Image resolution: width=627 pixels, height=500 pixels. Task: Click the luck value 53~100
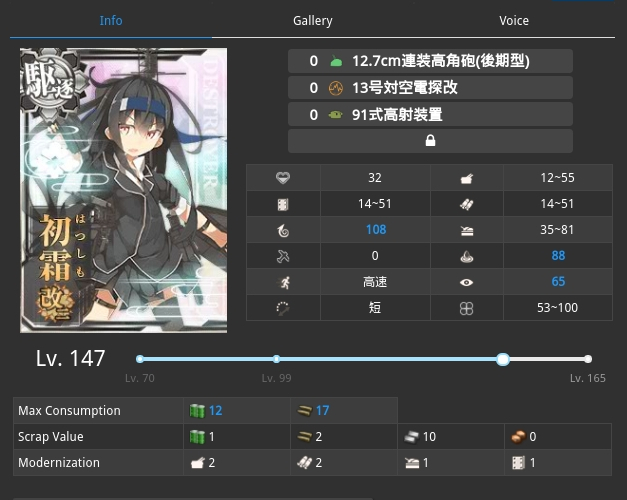[x=557, y=308]
